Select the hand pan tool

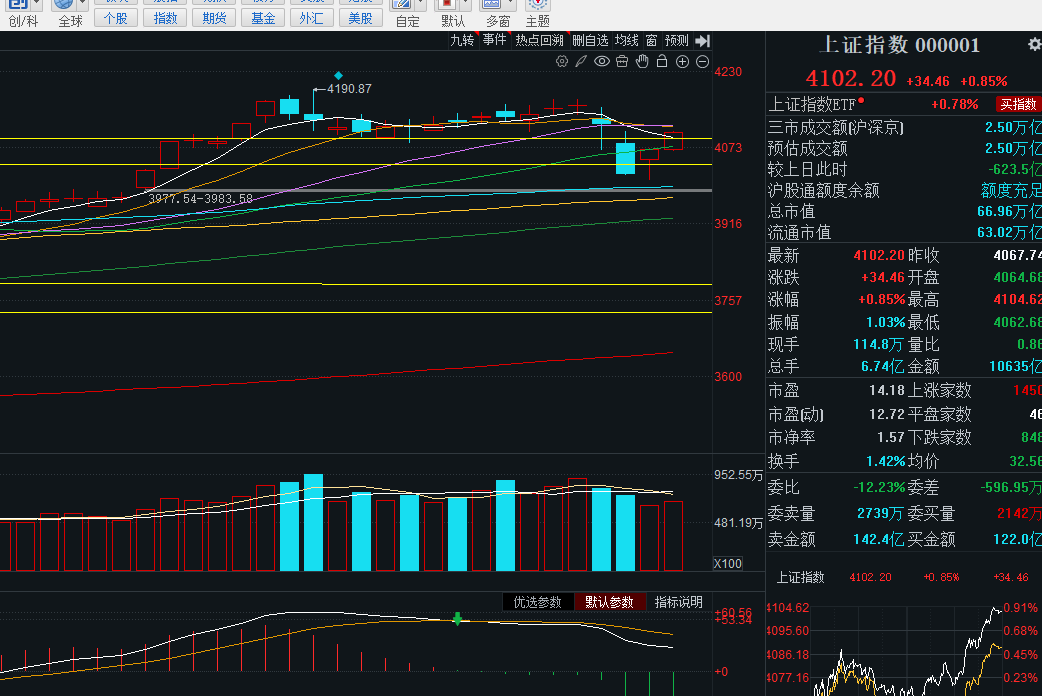point(642,62)
